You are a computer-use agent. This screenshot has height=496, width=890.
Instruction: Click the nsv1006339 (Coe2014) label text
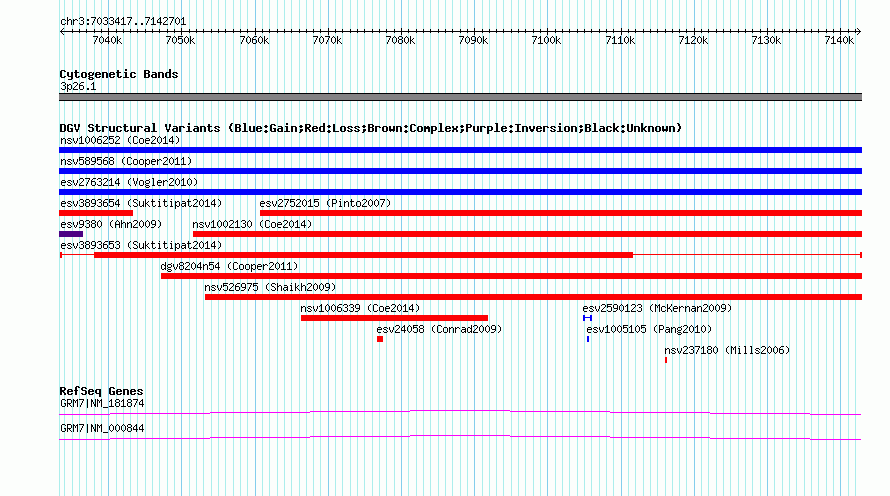pyautogui.click(x=360, y=308)
